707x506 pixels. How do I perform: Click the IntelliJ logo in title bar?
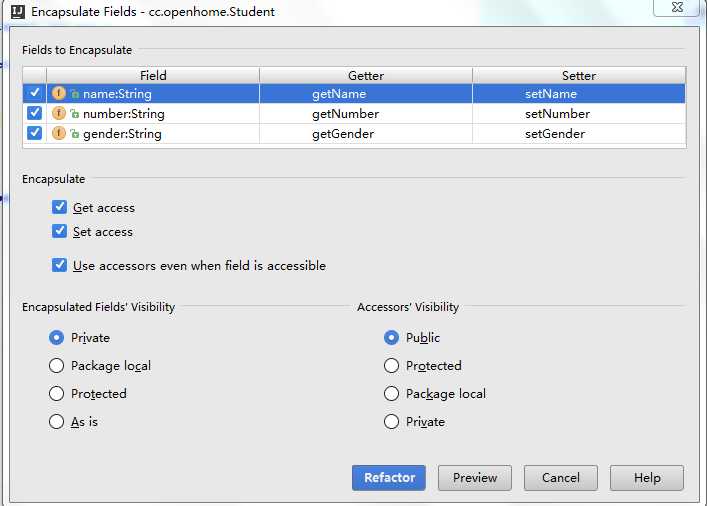pos(18,11)
